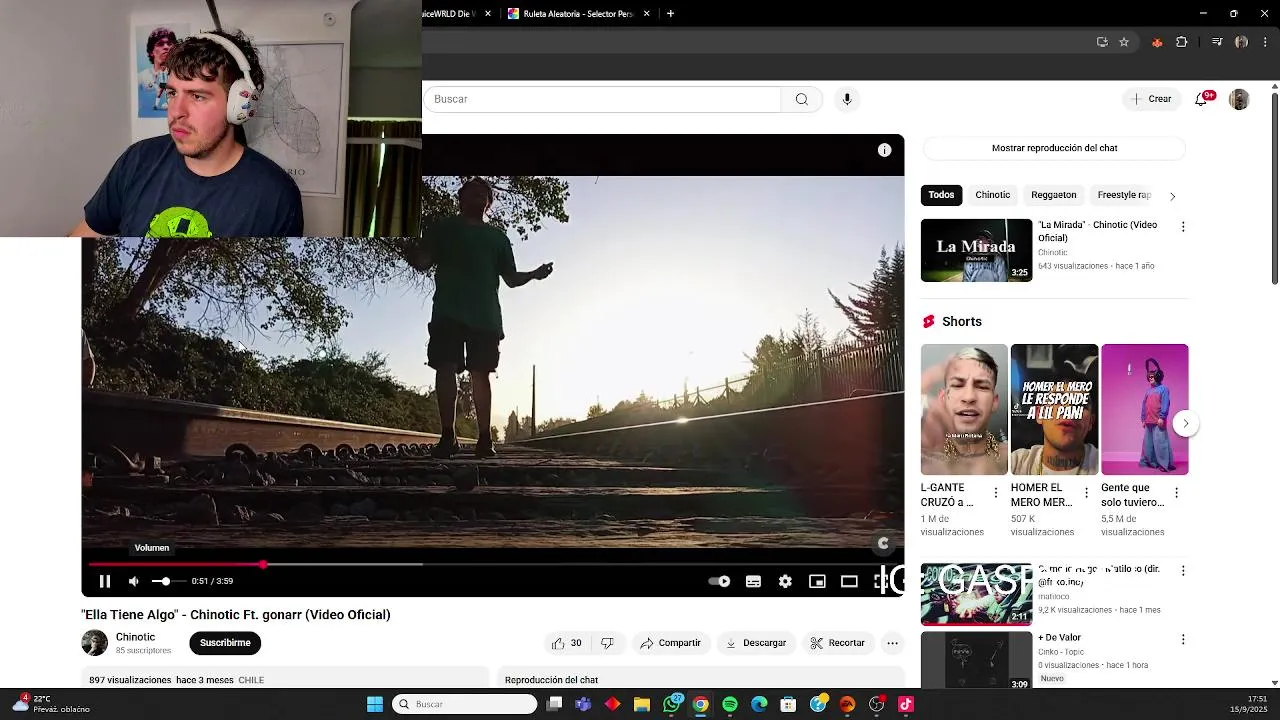Open OBS Studio from the taskbar
The width and height of the screenshot is (1280, 720).
tap(877, 704)
